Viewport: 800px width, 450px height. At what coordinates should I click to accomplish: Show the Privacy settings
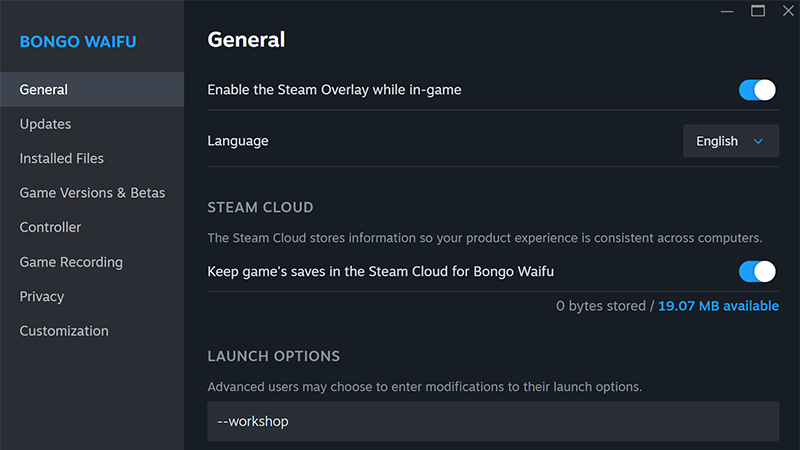tap(42, 296)
